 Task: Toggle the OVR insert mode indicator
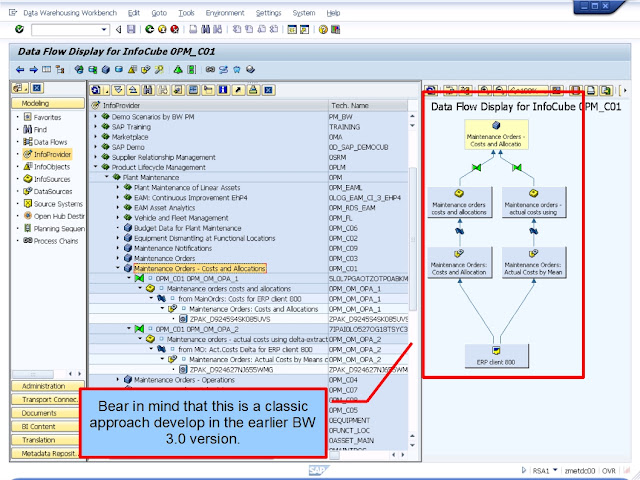(x=609, y=471)
